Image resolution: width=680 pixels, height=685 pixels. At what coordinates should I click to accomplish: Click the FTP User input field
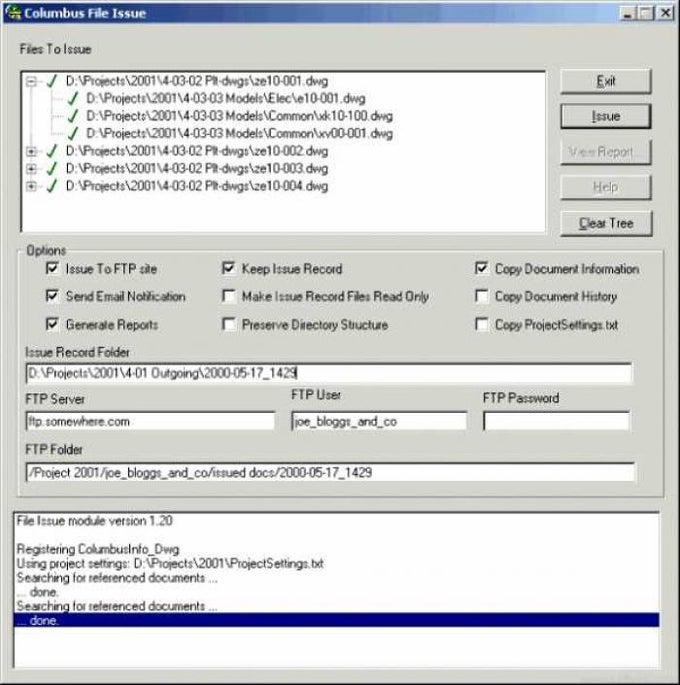[379, 422]
